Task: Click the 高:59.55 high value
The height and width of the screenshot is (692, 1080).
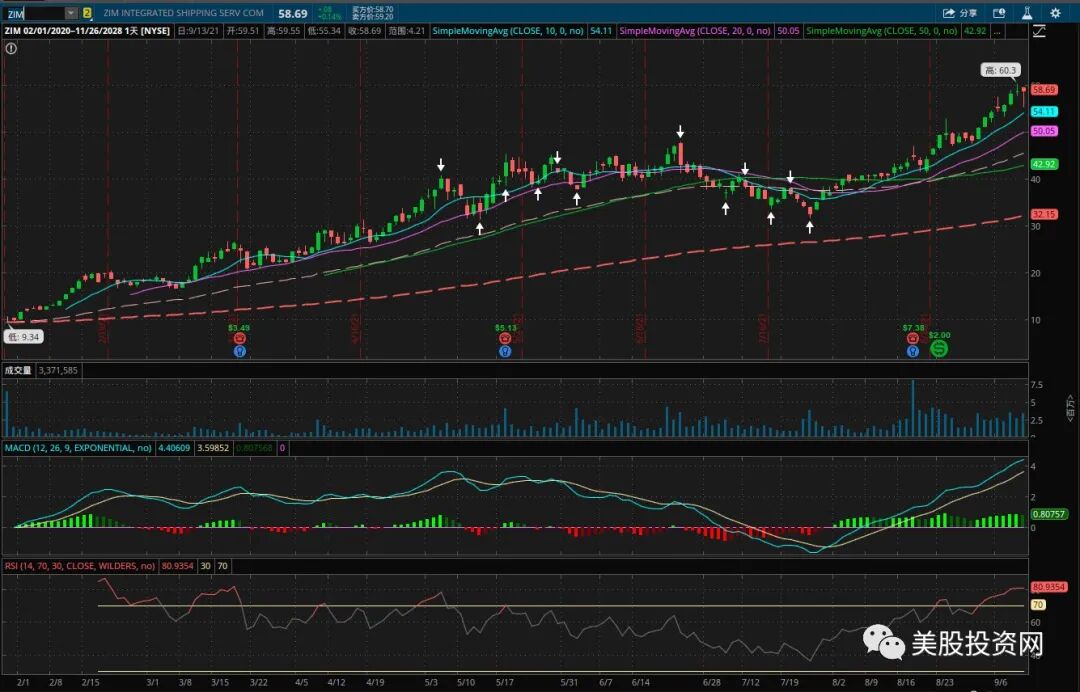Action: point(284,31)
